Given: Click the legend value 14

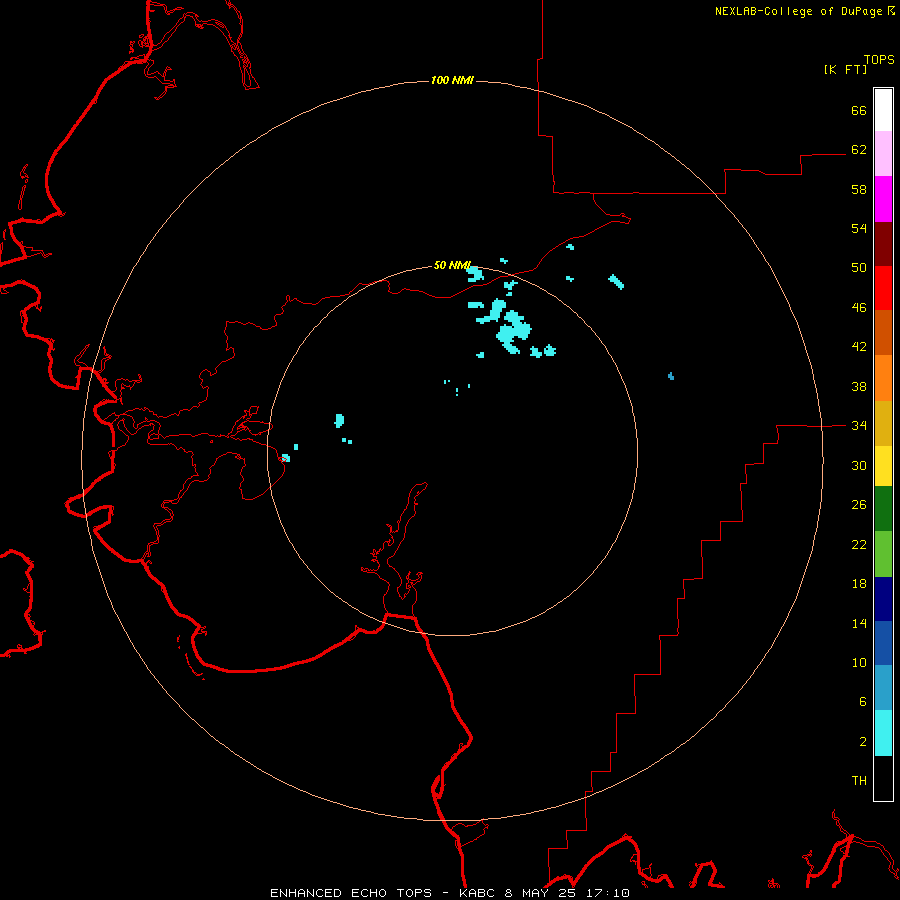Looking at the screenshot, I should [x=859, y=623].
